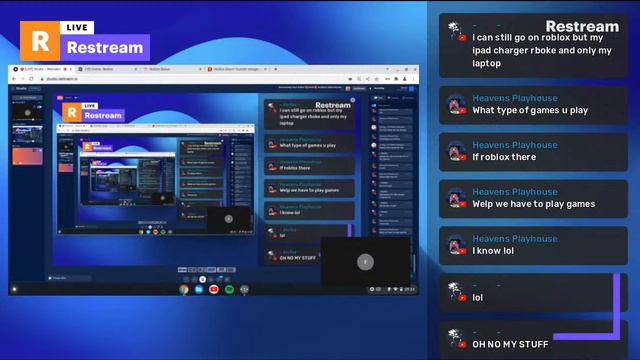Click 'What type of games u play' message
The height and width of the screenshot is (360, 640).
click(x=533, y=105)
